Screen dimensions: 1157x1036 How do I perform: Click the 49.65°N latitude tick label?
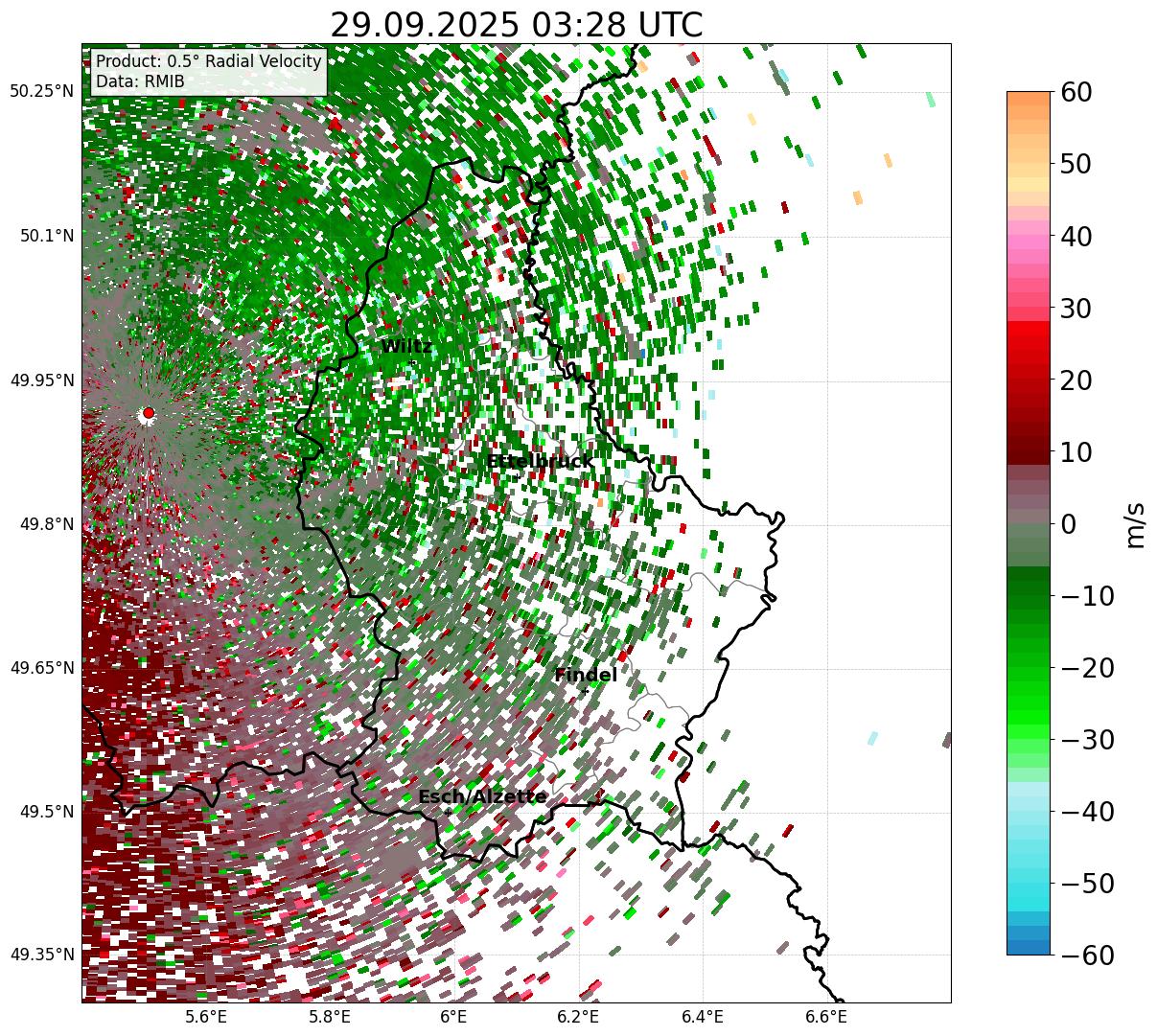[x=41, y=668]
